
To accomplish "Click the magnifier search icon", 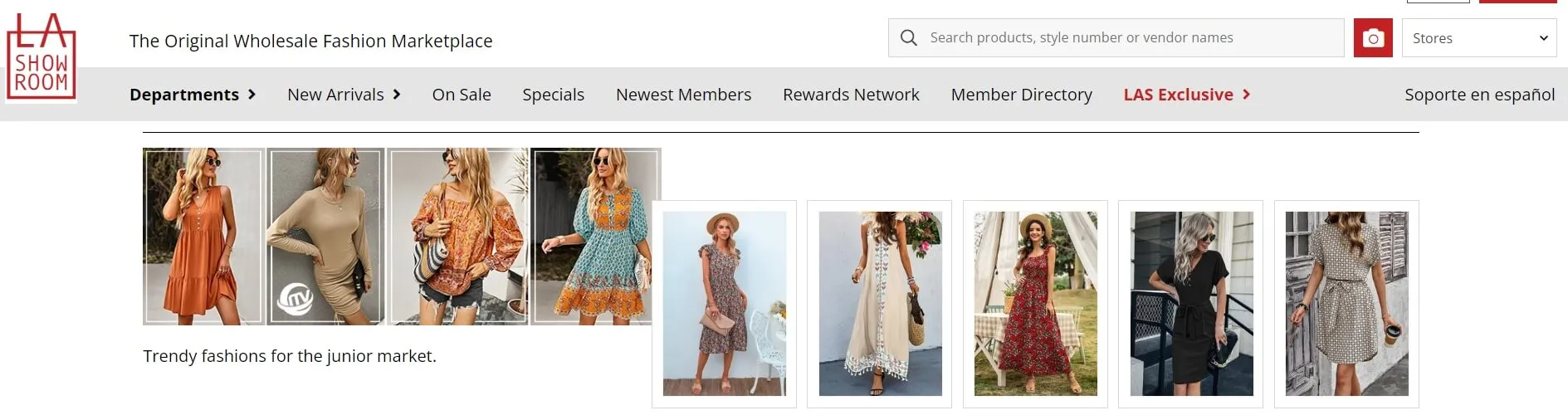I will pos(909,38).
